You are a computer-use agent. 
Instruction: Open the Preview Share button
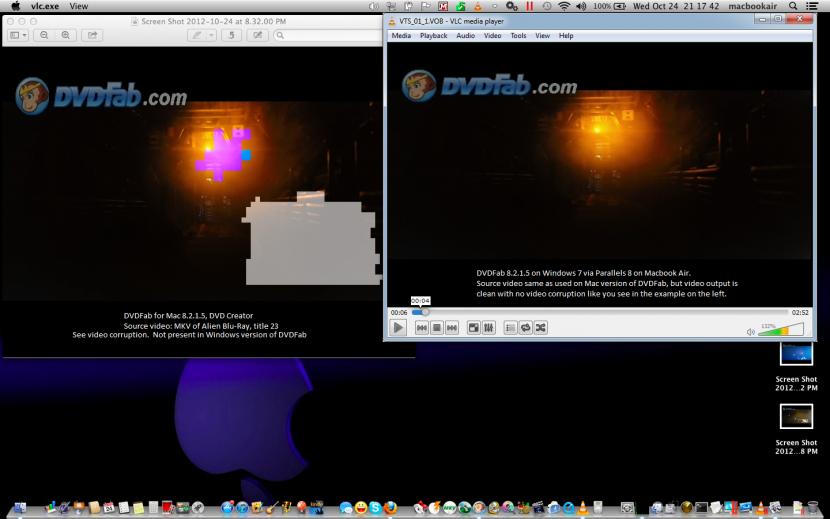click(93, 35)
